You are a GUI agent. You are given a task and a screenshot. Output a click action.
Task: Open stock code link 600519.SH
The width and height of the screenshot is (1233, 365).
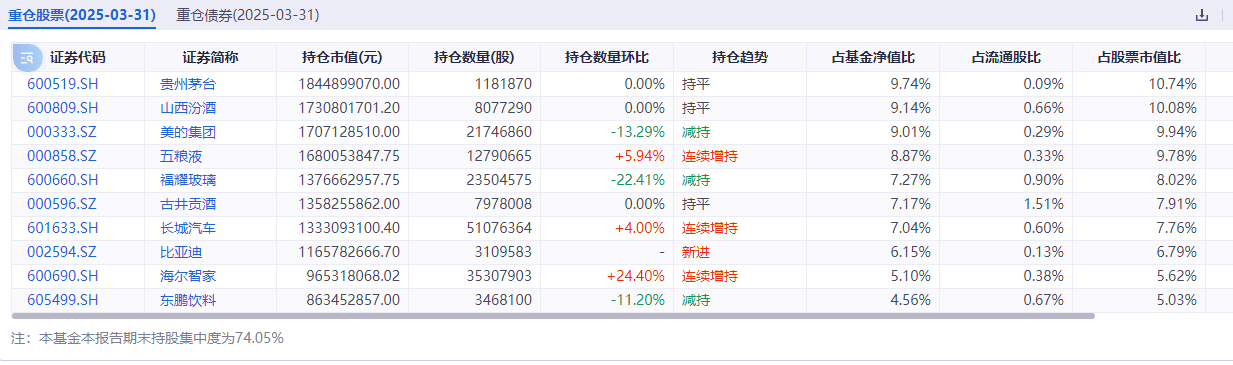pyautogui.click(x=62, y=84)
